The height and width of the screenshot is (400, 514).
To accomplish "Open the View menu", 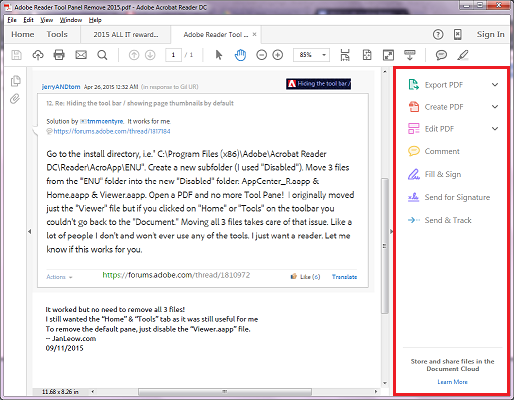I will pos(47,20).
